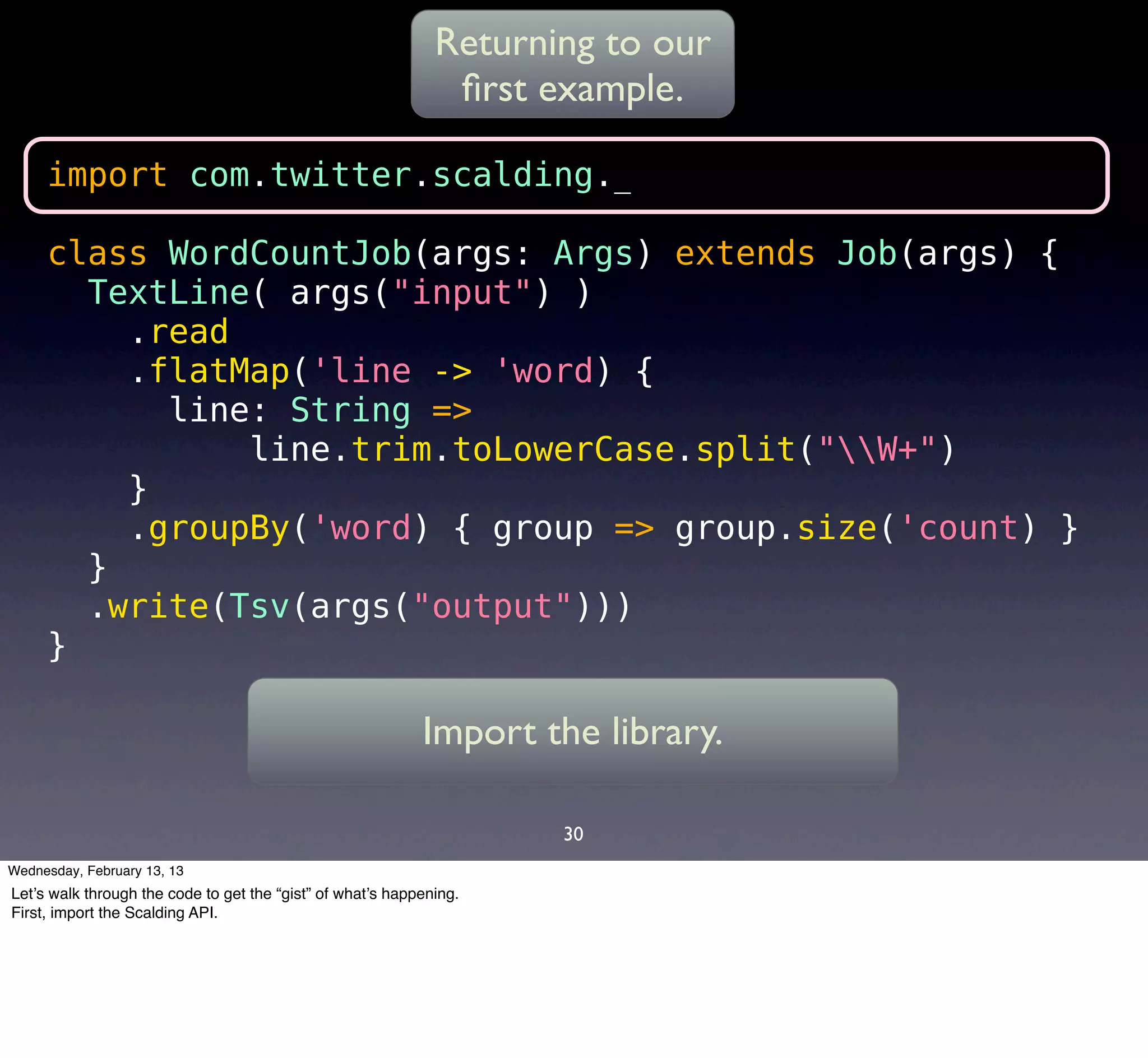Click the 'String' type annotation

[350, 411]
